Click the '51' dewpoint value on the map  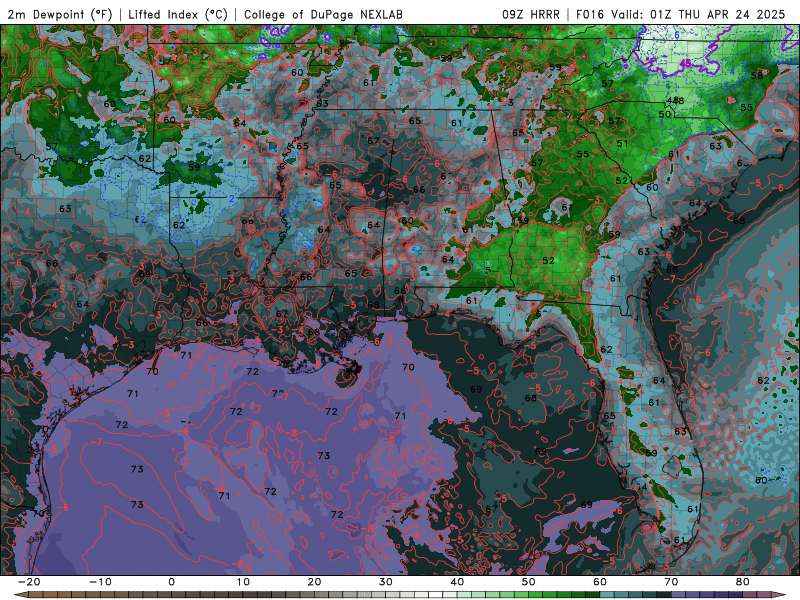[x=622, y=144]
